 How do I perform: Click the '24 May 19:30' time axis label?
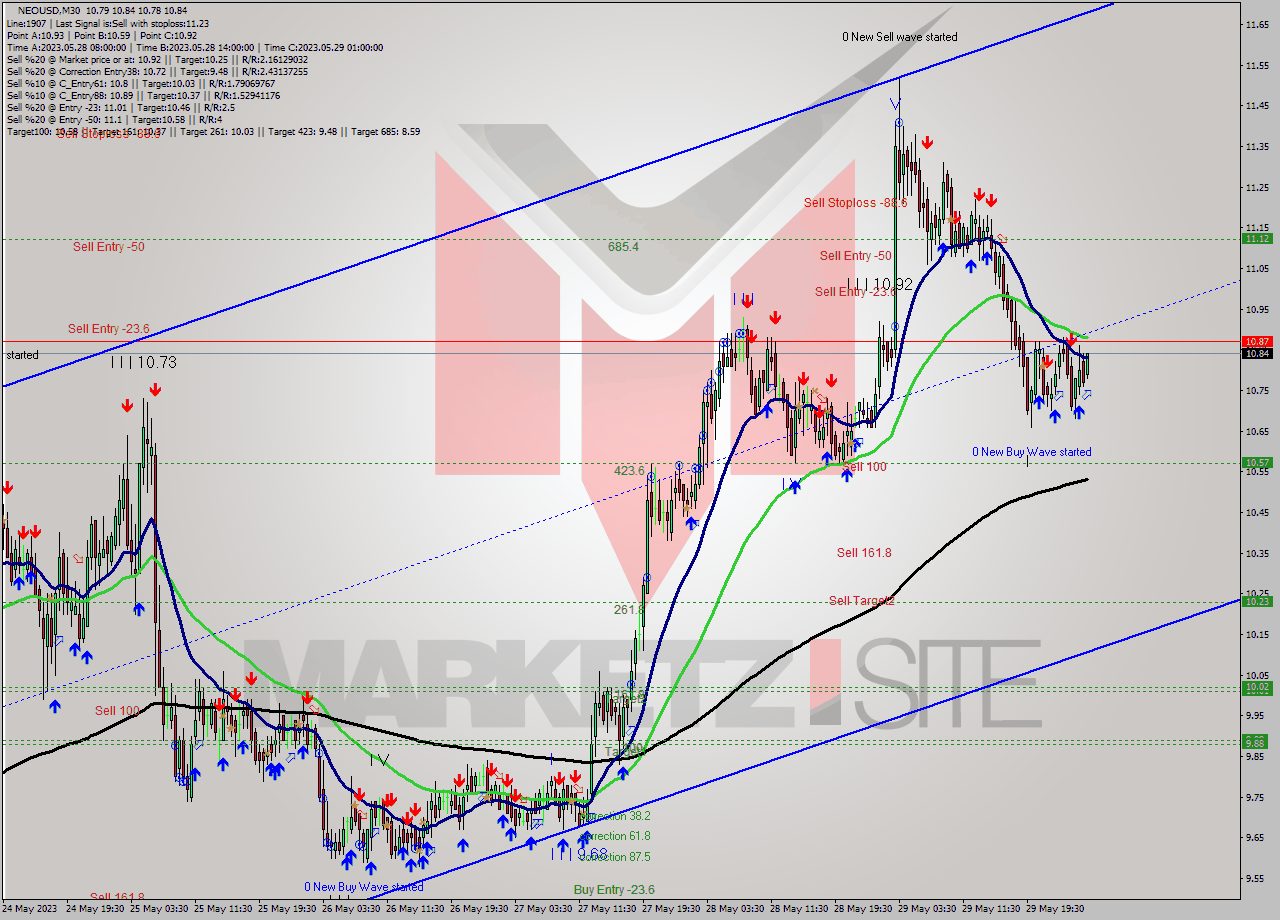click(x=95, y=909)
